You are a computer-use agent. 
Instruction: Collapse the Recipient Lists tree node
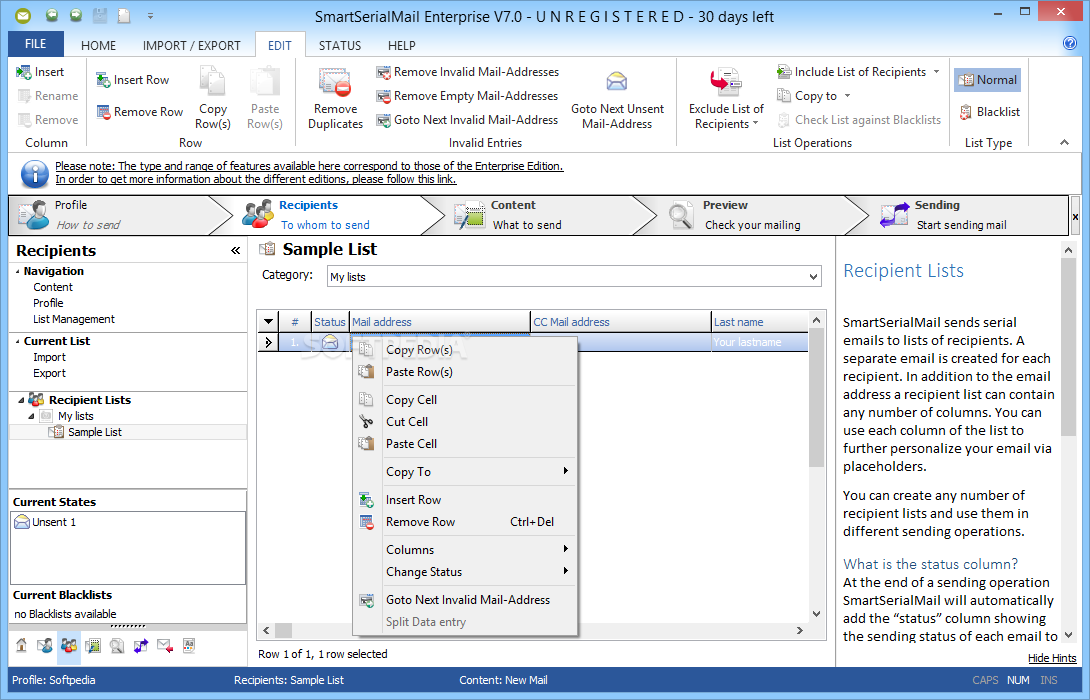[x=21, y=400]
